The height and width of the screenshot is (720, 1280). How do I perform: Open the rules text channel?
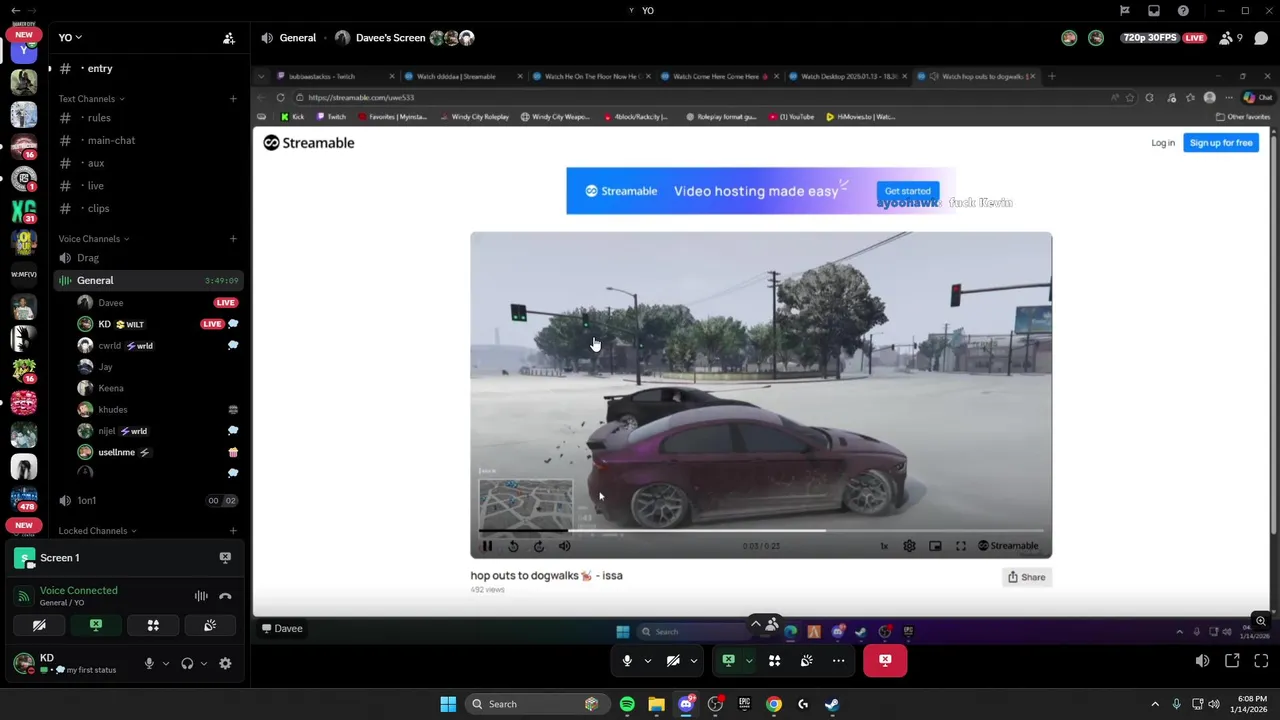click(148, 118)
